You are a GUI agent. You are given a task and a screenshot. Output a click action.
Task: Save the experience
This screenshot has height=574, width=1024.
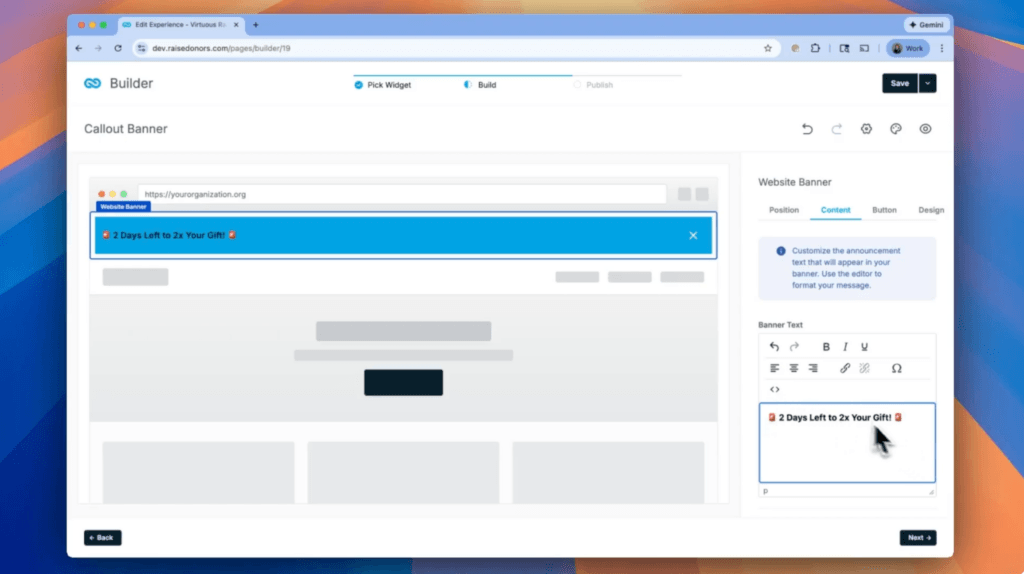coord(900,84)
